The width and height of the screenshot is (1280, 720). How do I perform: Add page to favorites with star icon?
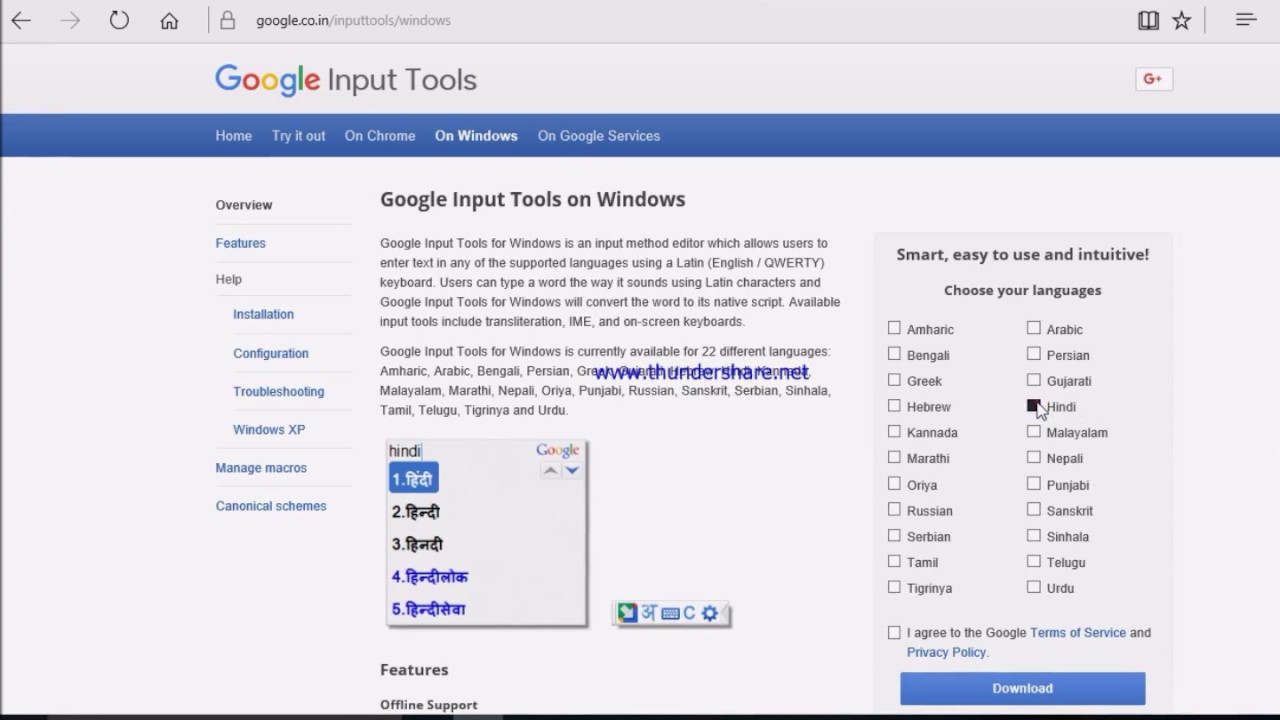(x=1182, y=20)
